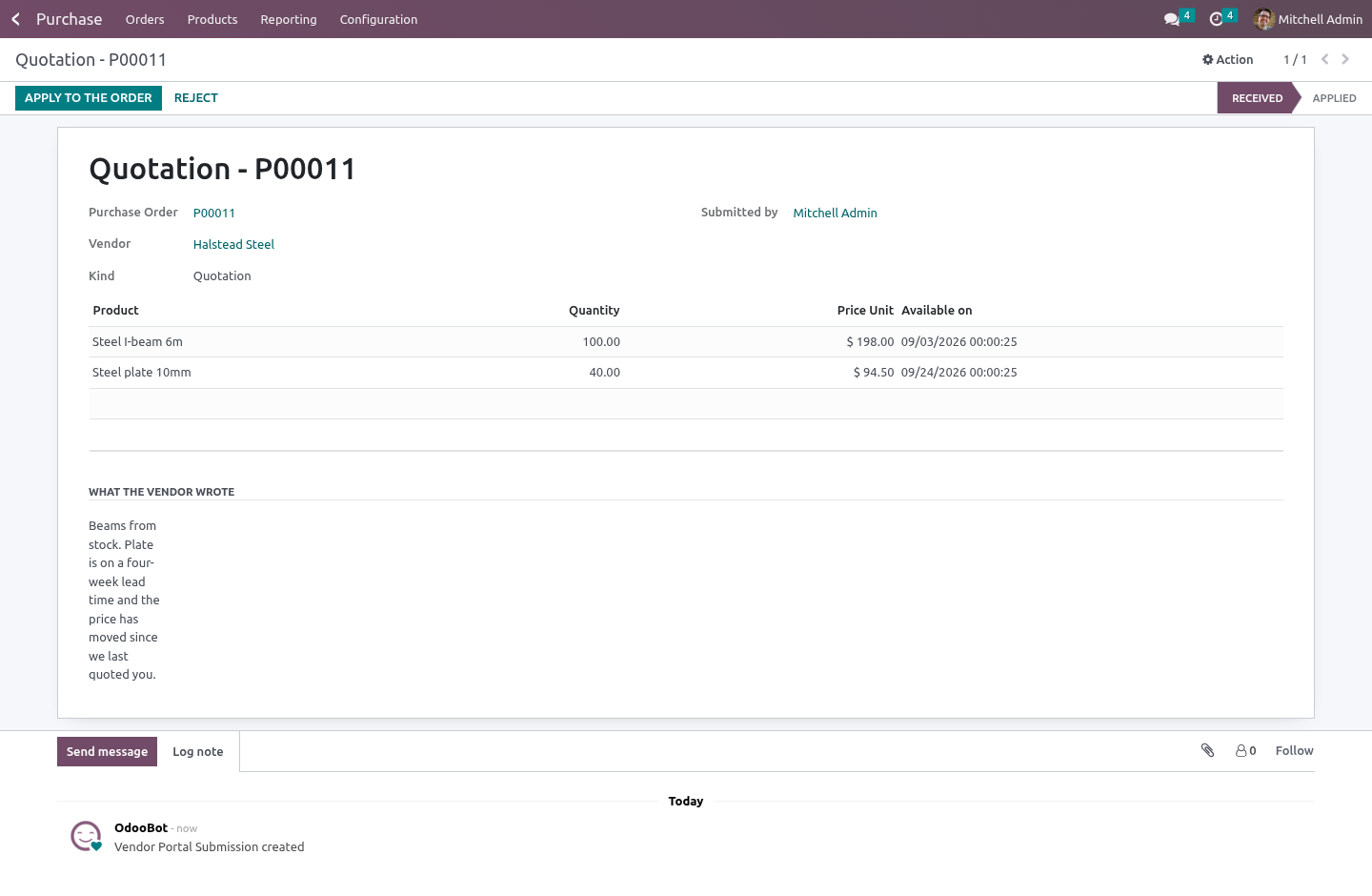Click the $ 94.50 price cell
The width and height of the screenshot is (1372, 896).
(x=874, y=373)
